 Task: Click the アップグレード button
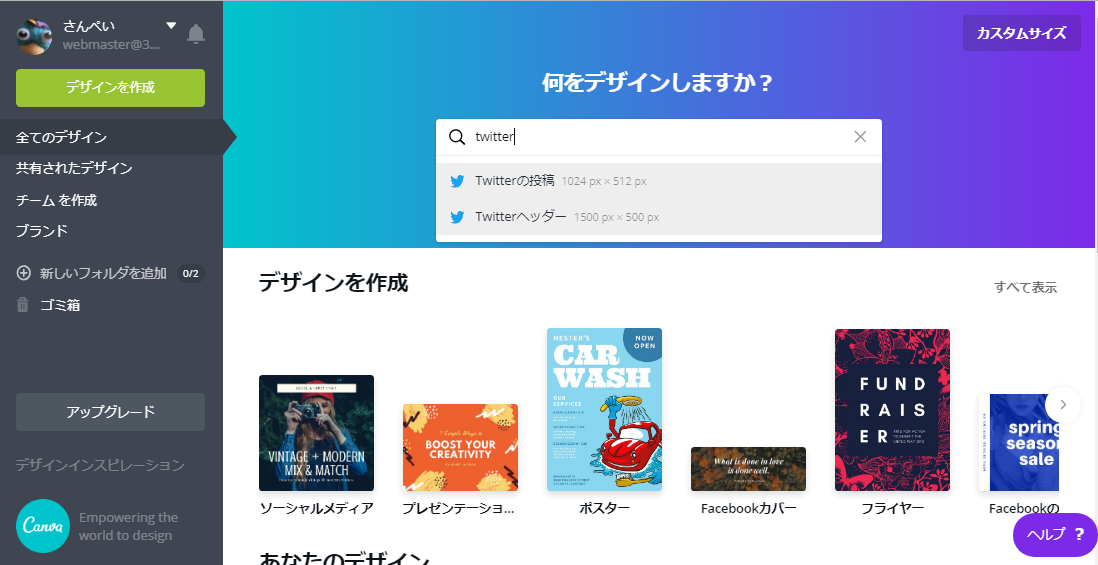pos(111,412)
